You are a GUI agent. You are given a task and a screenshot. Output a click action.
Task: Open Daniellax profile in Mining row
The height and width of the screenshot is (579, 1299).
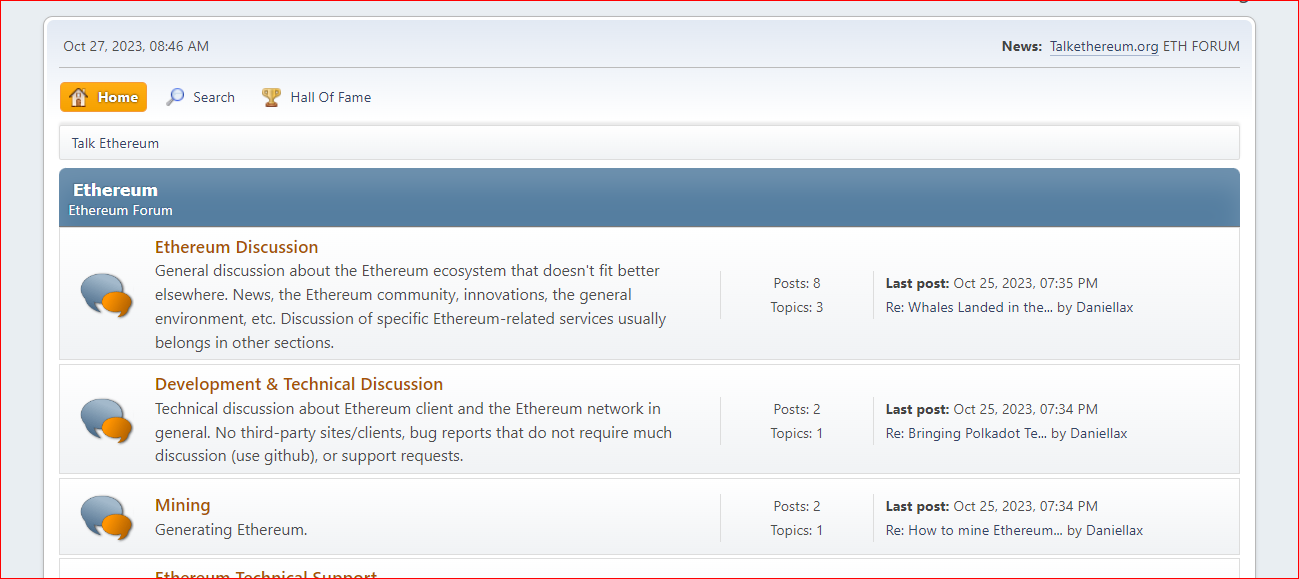click(x=1115, y=531)
